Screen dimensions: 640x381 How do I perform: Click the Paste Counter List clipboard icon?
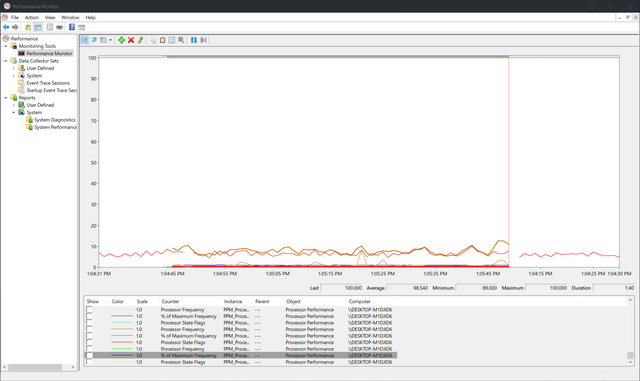tap(162, 40)
